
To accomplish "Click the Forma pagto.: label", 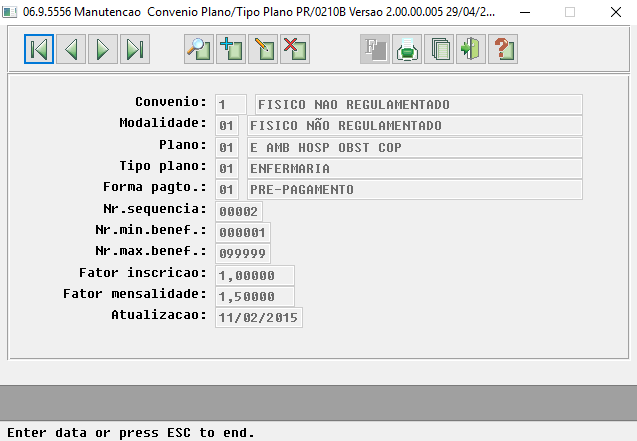I will click(x=155, y=187).
